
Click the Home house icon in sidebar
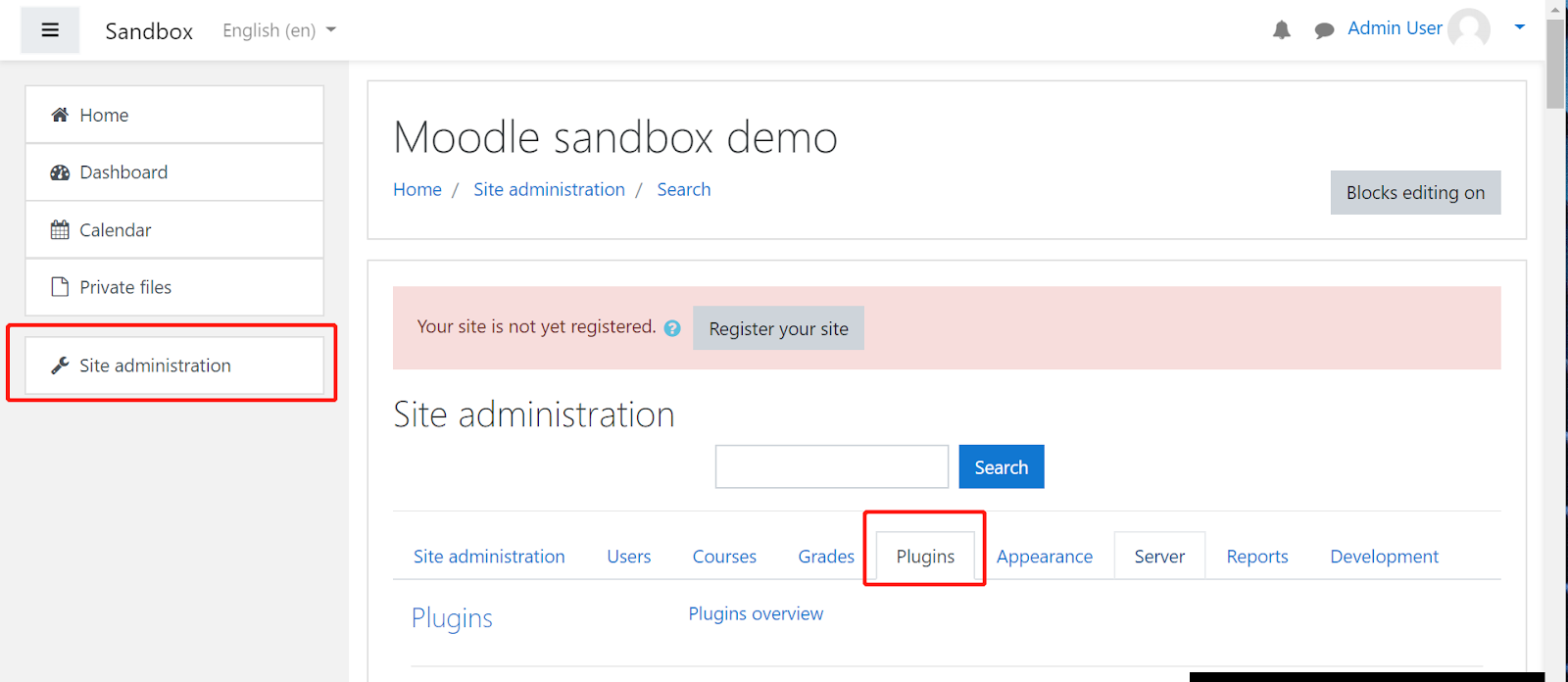(x=60, y=115)
